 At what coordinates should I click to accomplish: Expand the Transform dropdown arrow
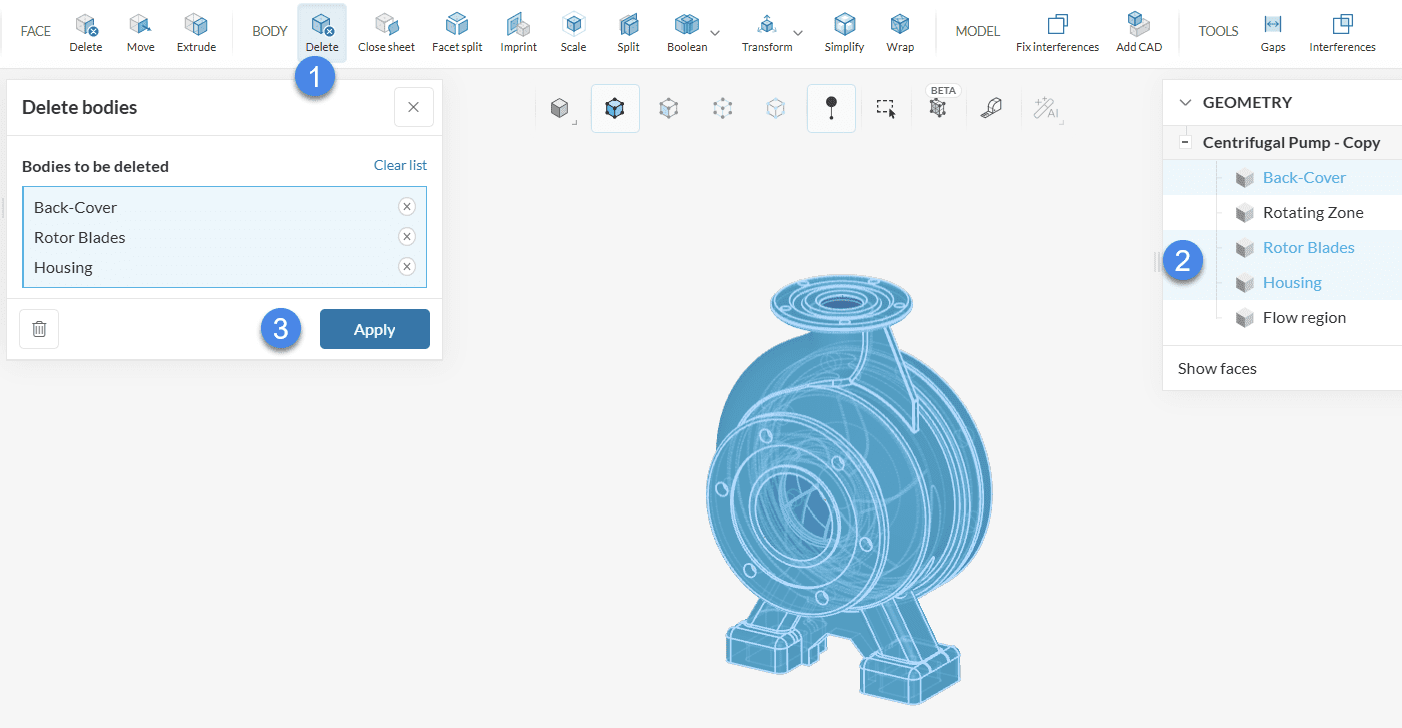(x=798, y=32)
